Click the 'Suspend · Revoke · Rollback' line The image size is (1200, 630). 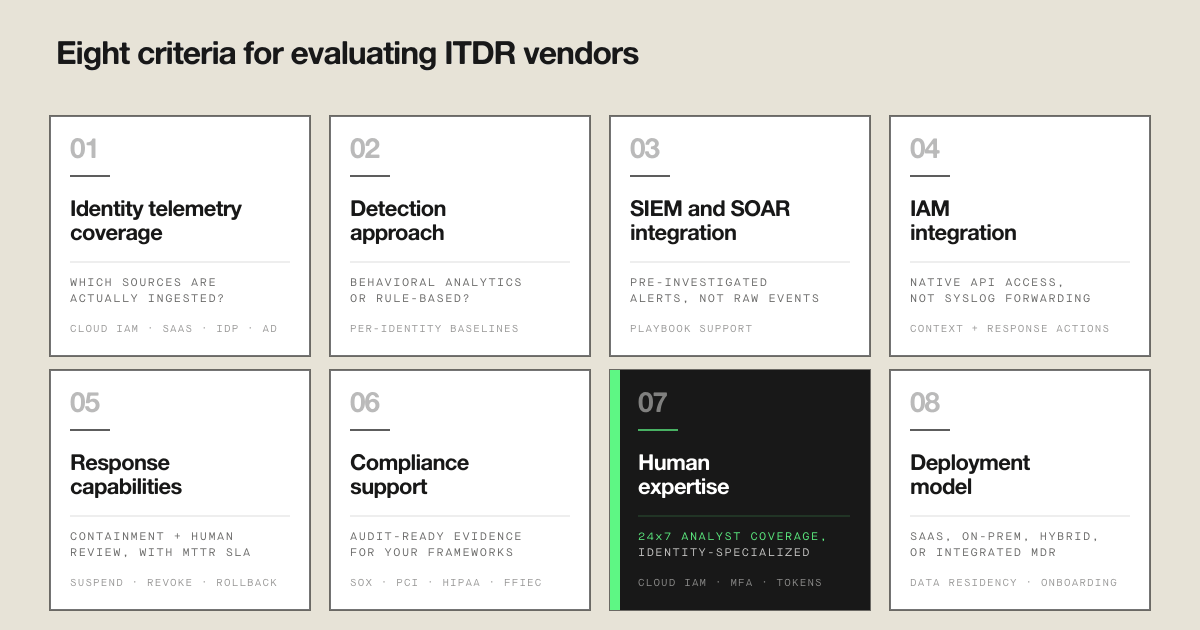[174, 582]
